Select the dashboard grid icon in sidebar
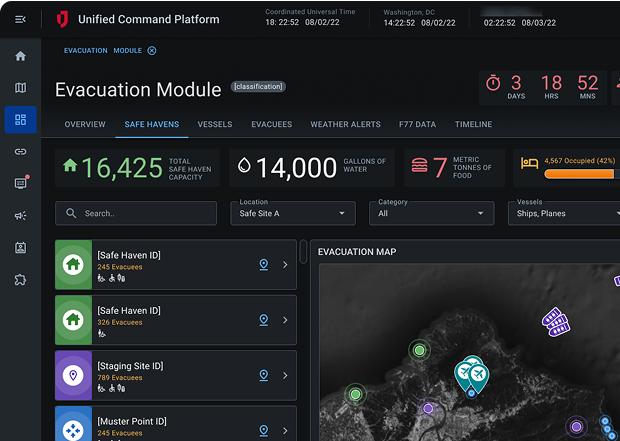The width and height of the screenshot is (620, 441). click(20, 120)
